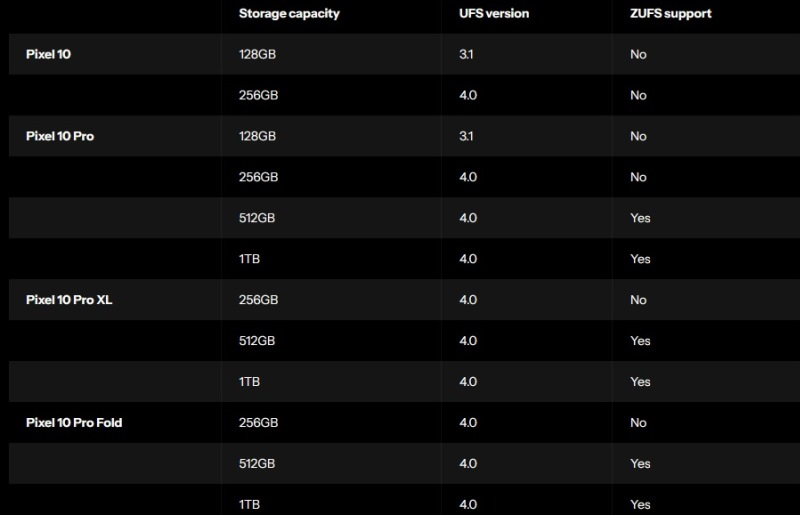Click the 1TB cell under Pixel 10 Pro

click(x=250, y=259)
